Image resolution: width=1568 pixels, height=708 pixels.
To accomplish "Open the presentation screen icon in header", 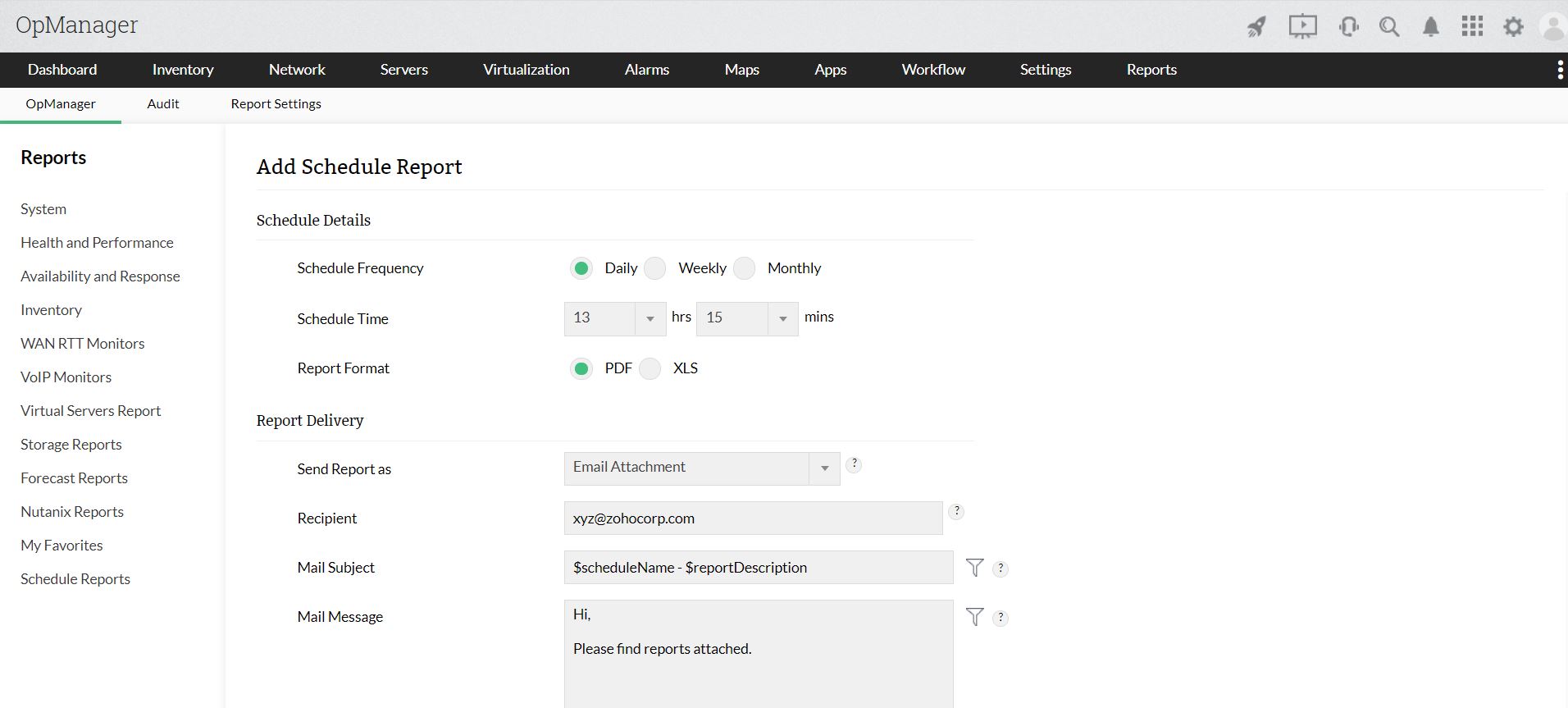I will tap(1302, 27).
